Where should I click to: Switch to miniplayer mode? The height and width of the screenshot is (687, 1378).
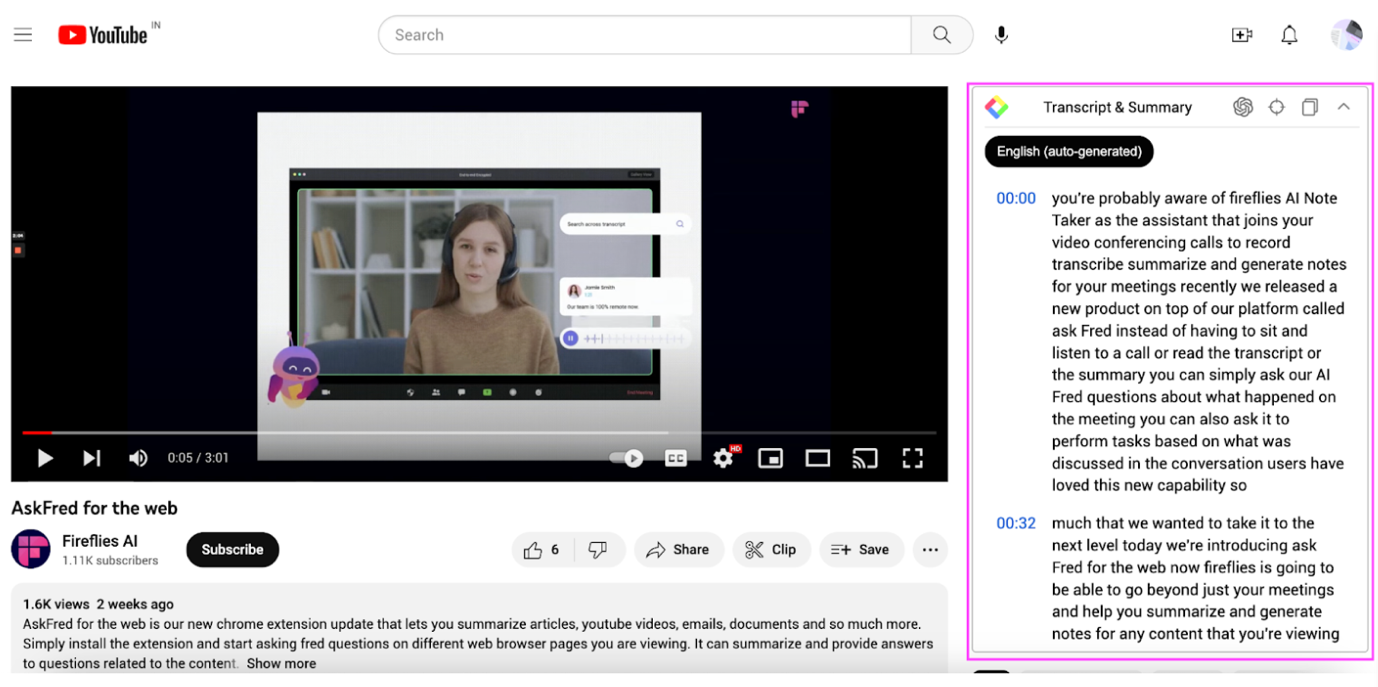(770, 458)
